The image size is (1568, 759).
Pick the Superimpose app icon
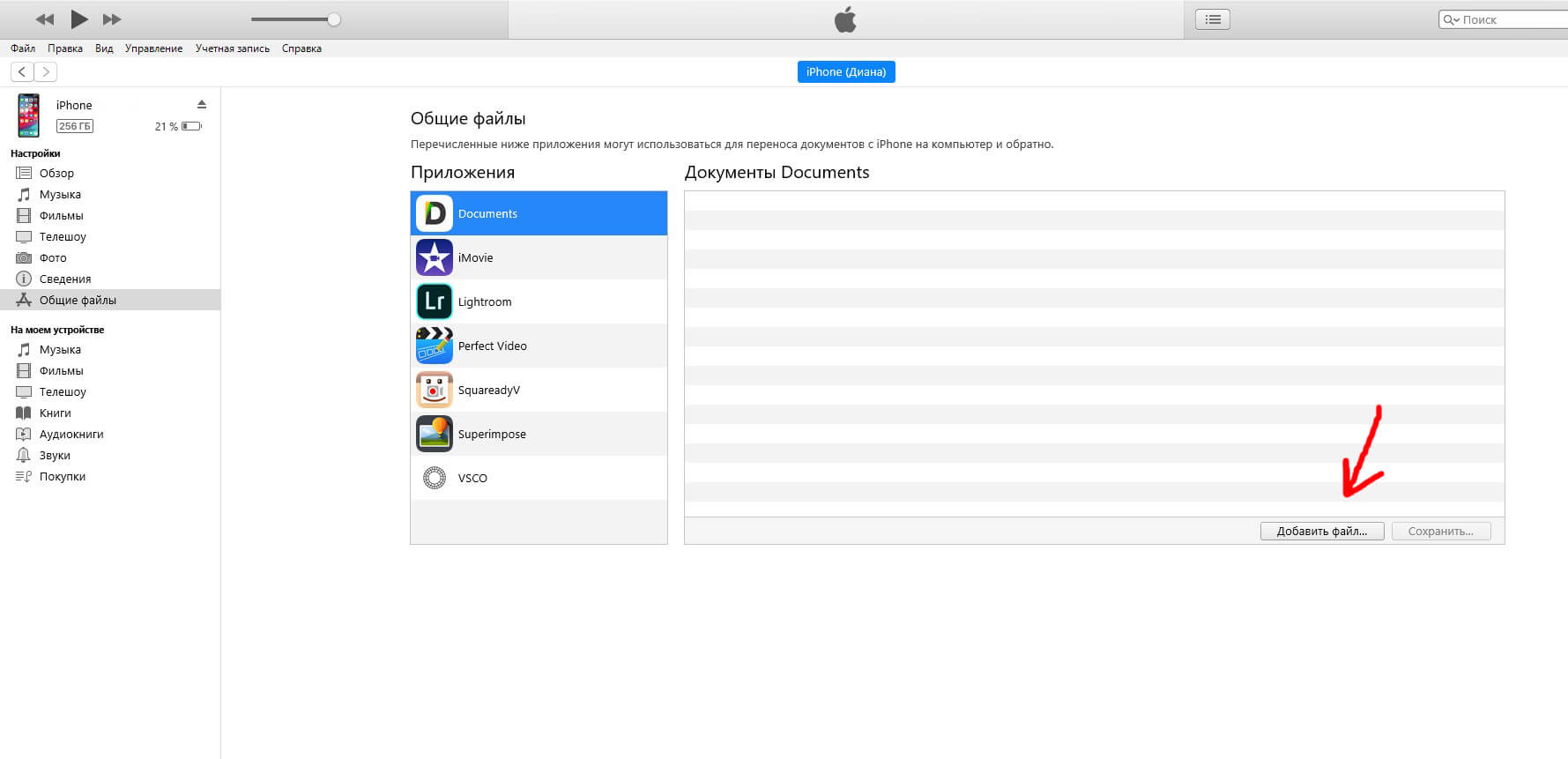pyautogui.click(x=434, y=434)
